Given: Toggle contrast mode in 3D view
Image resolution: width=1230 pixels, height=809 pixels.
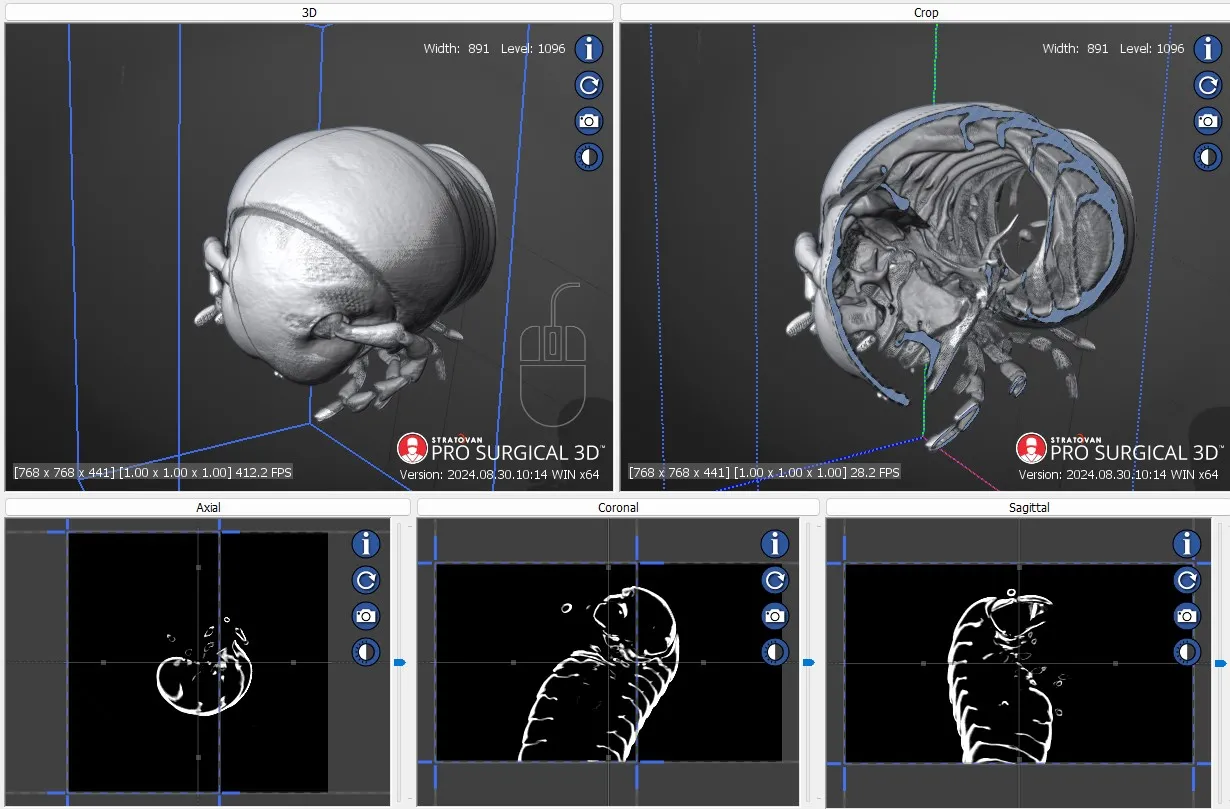Looking at the screenshot, I should (589, 157).
